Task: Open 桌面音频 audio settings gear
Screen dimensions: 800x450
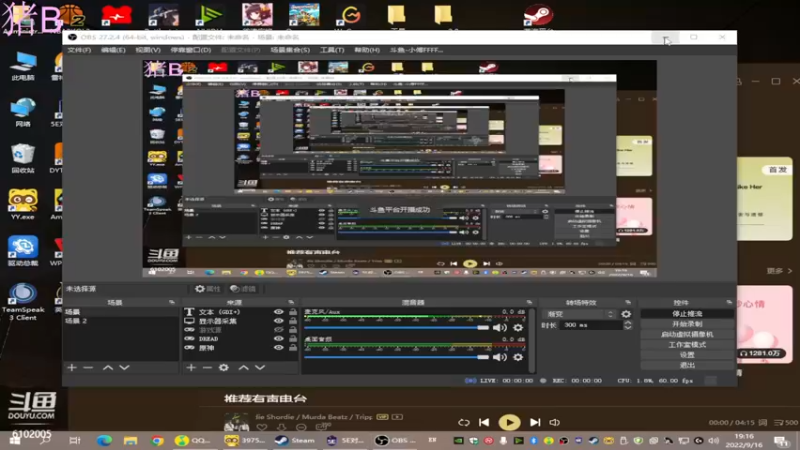Action: click(x=518, y=357)
